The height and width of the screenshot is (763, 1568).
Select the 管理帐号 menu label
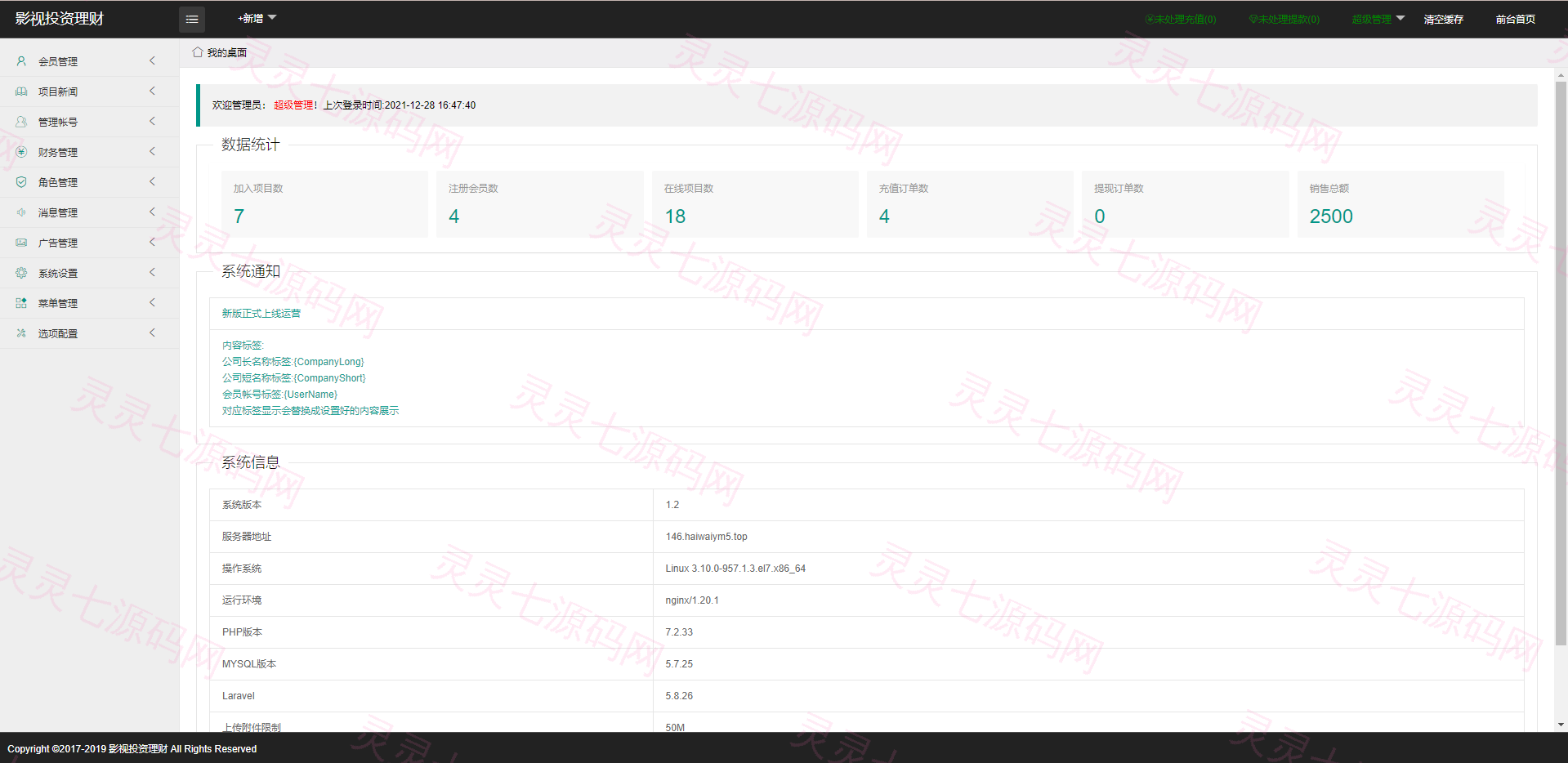(x=58, y=123)
